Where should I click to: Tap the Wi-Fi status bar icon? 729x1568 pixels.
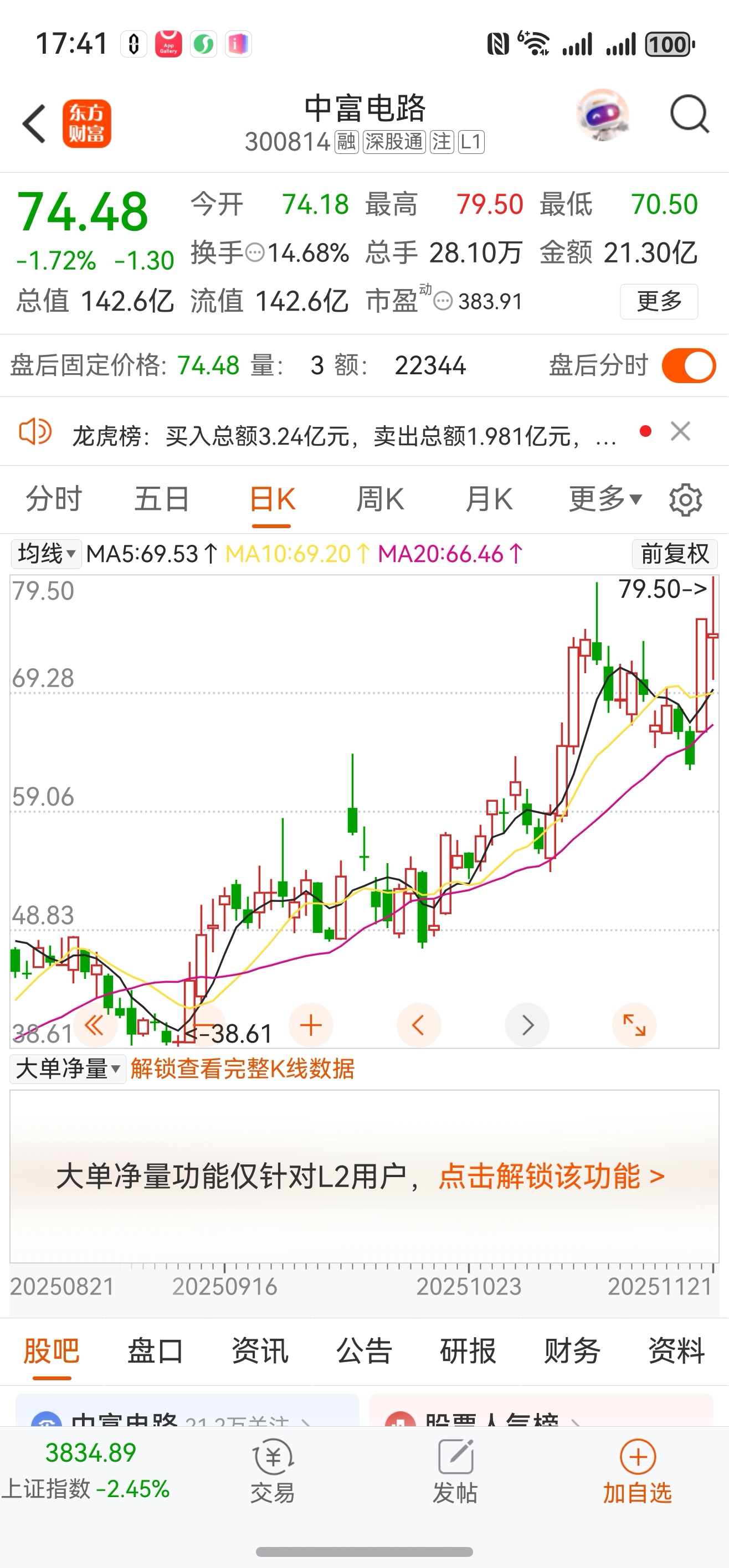(x=534, y=43)
